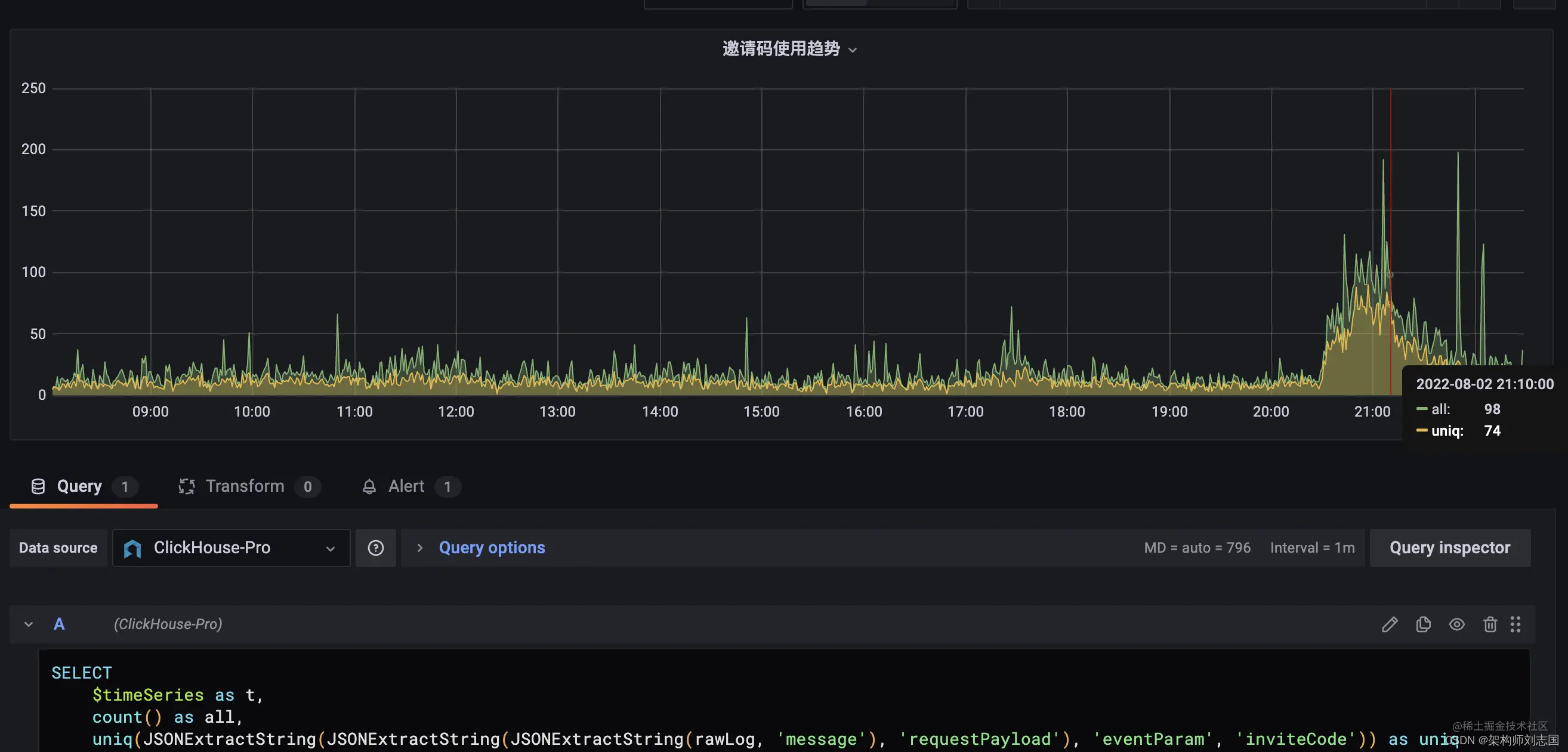Click the '(ClickHouse-Pro)' query label
This screenshot has width=1568, height=752.
tap(168, 624)
